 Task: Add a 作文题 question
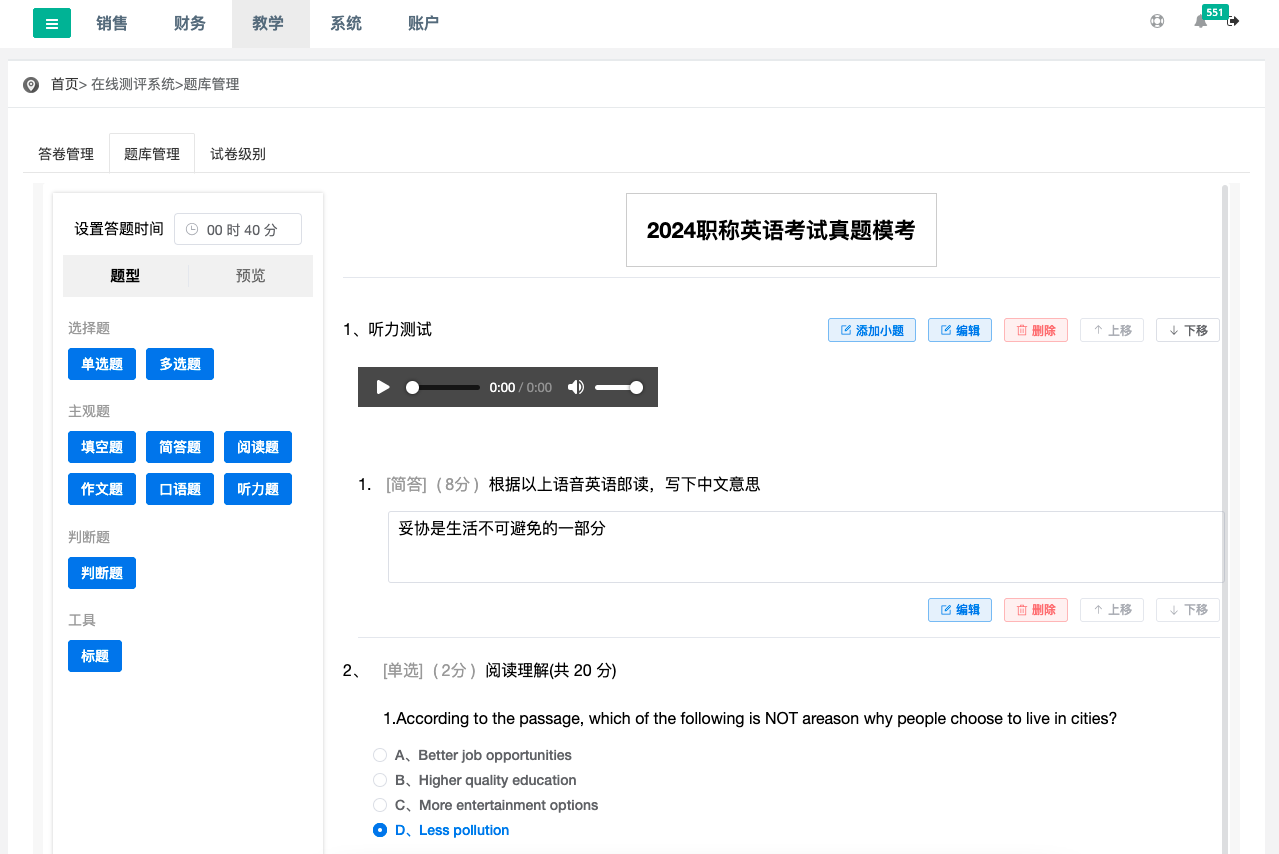[102, 489]
